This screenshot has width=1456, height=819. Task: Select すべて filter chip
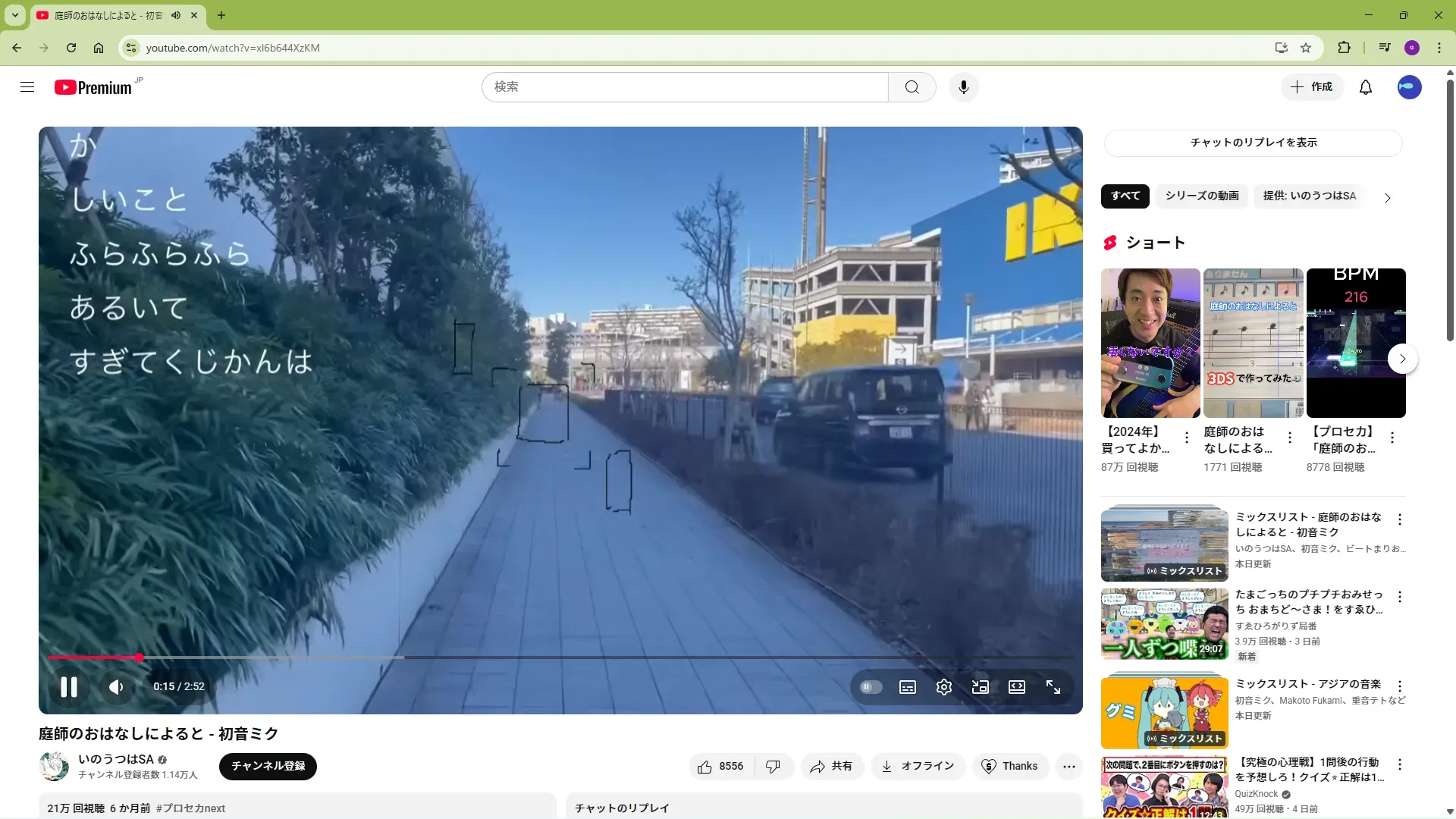[1125, 196]
